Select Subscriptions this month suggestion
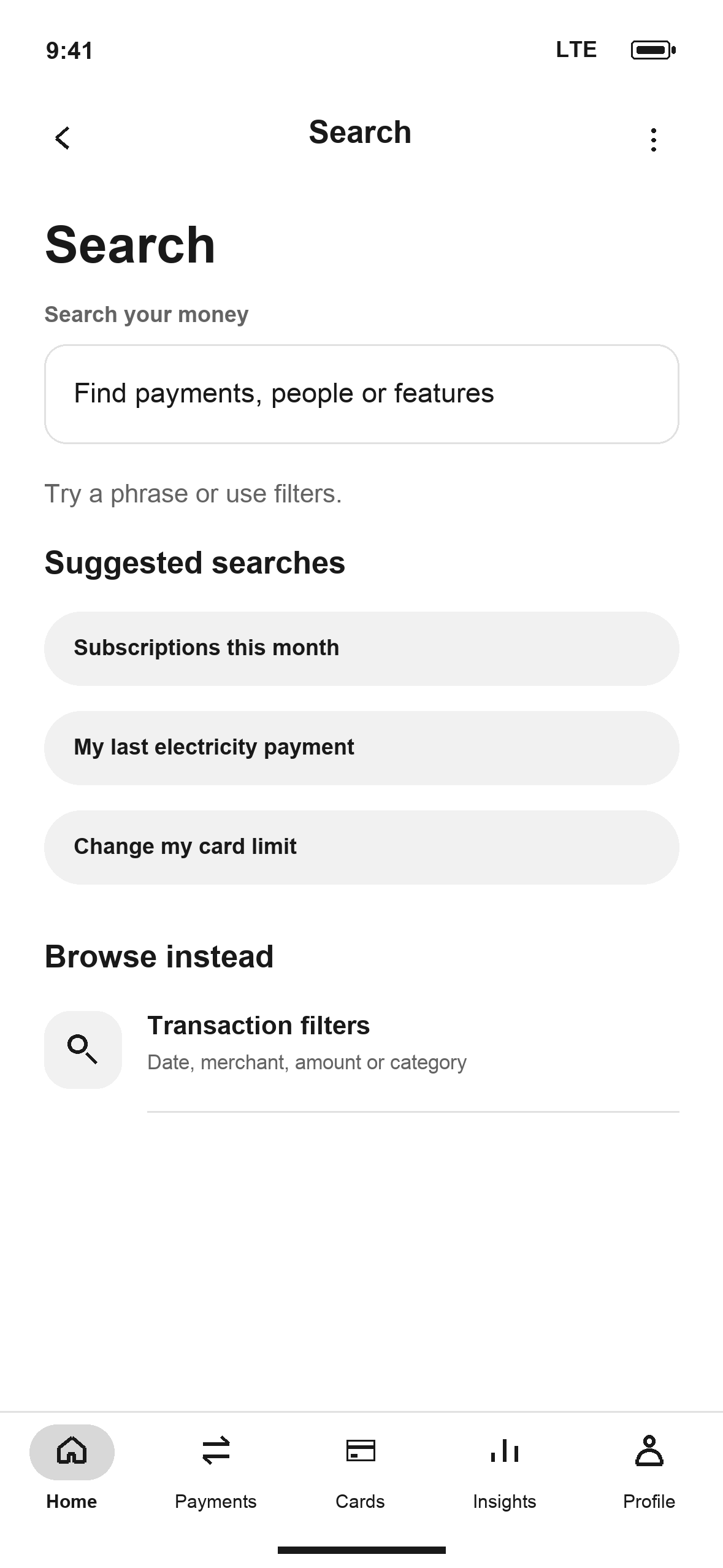This screenshot has width=723, height=1568. tap(362, 648)
